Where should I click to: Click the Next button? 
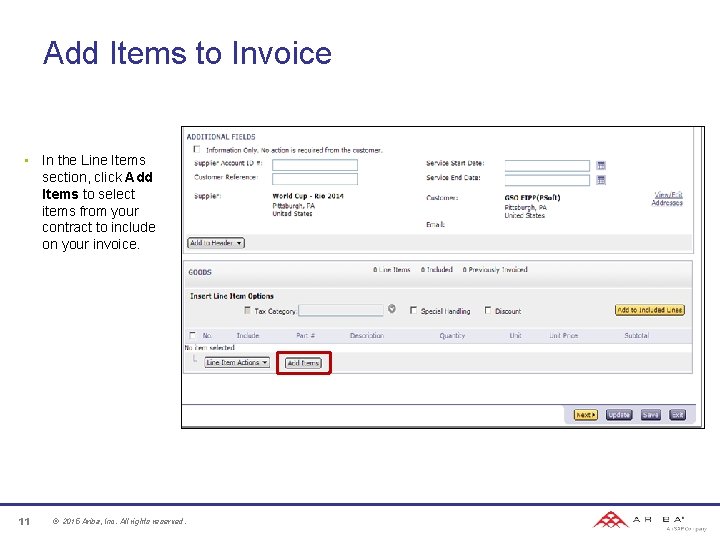pyautogui.click(x=585, y=415)
